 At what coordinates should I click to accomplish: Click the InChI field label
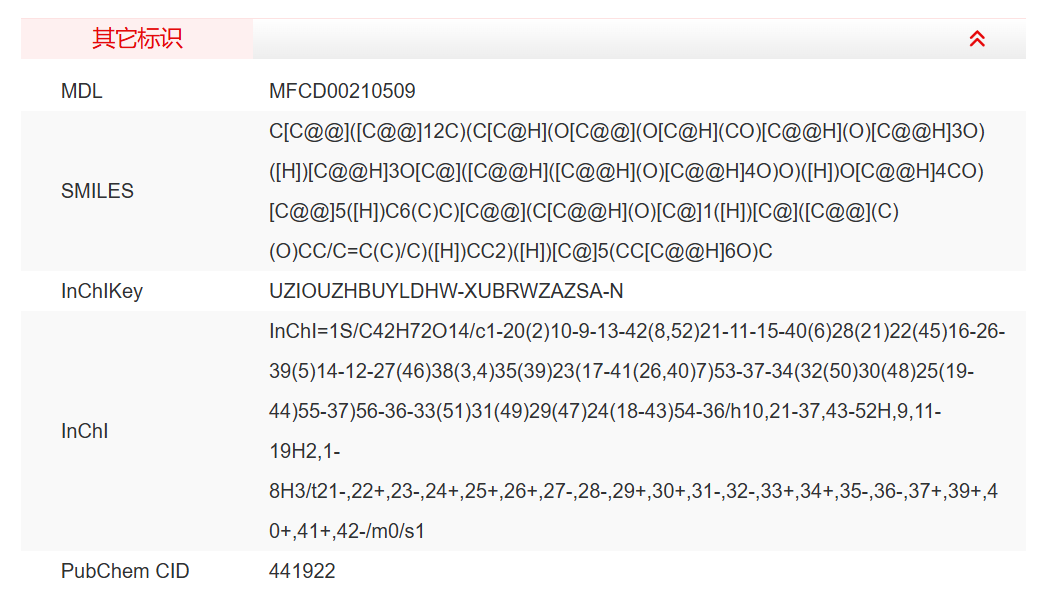84,431
